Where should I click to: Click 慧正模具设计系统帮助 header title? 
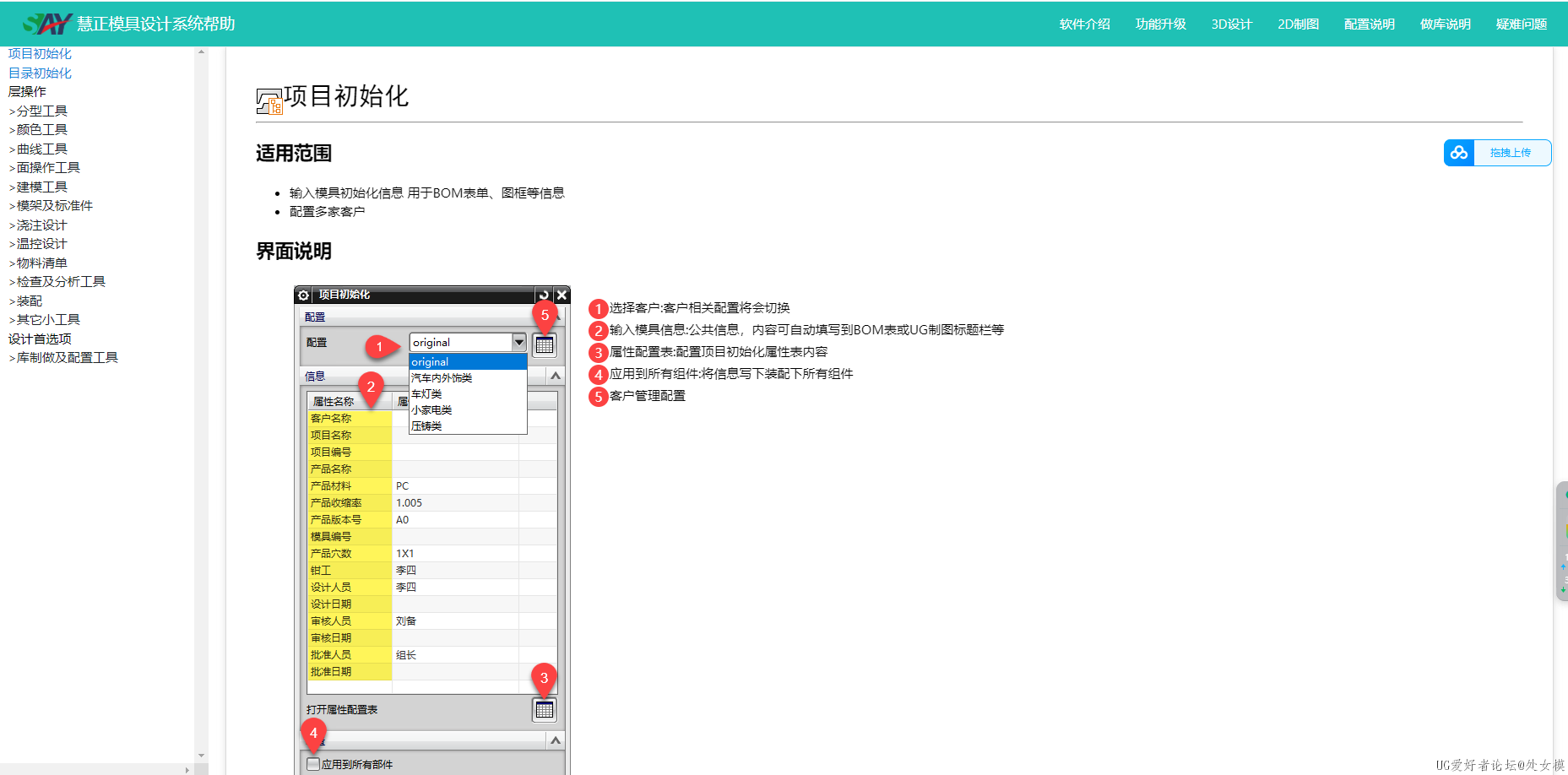[x=156, y=24]
